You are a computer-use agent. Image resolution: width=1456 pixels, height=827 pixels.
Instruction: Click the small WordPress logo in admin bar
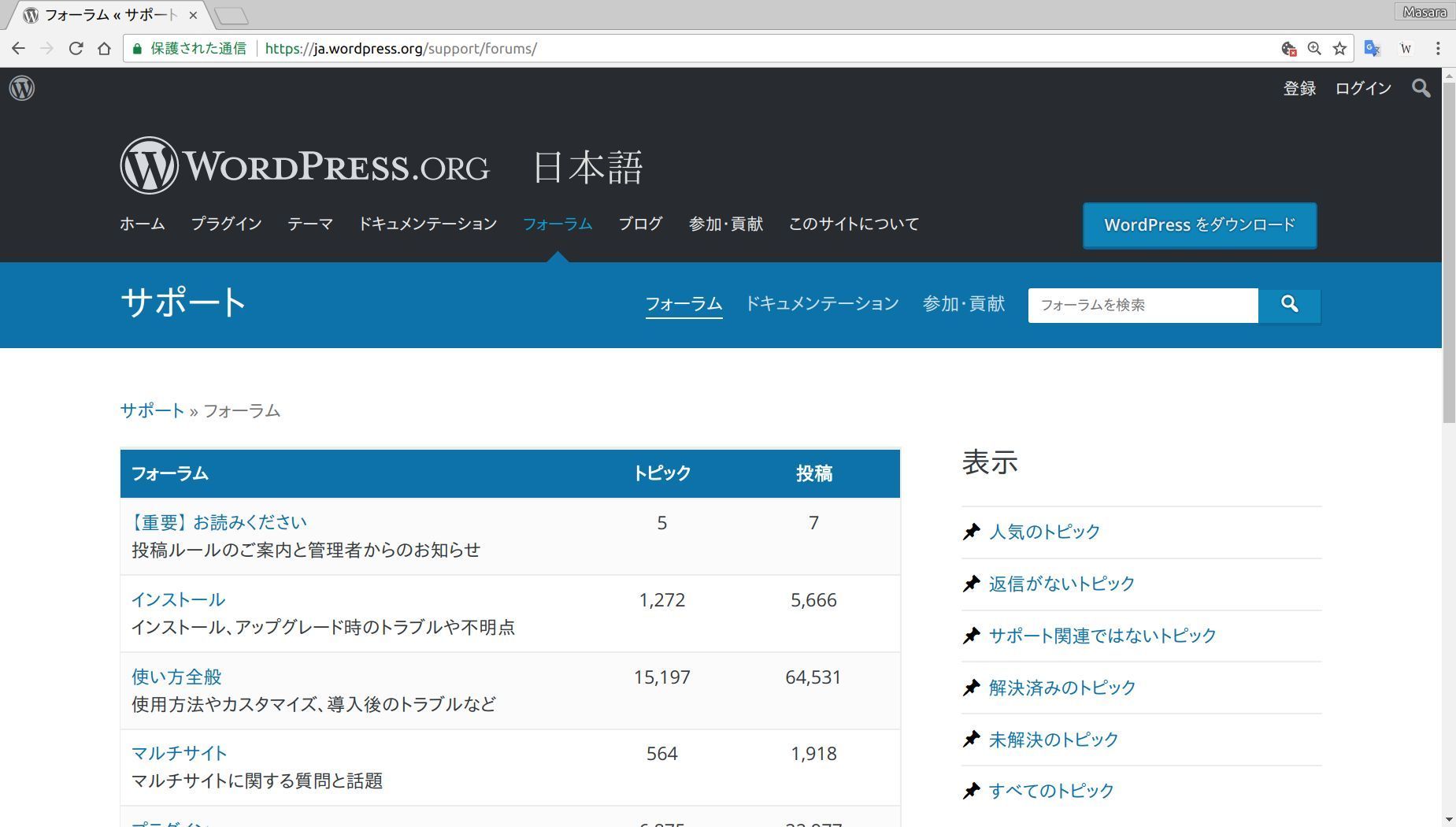[22, 88]
